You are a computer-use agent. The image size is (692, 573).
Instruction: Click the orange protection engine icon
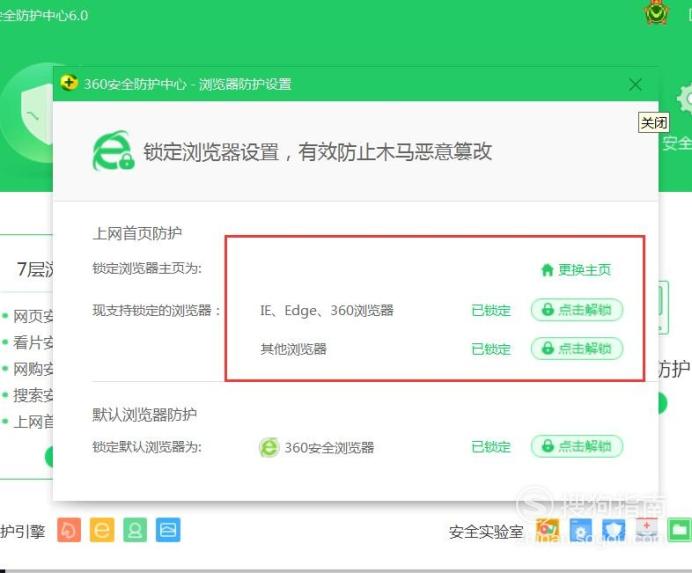[69, 530]
